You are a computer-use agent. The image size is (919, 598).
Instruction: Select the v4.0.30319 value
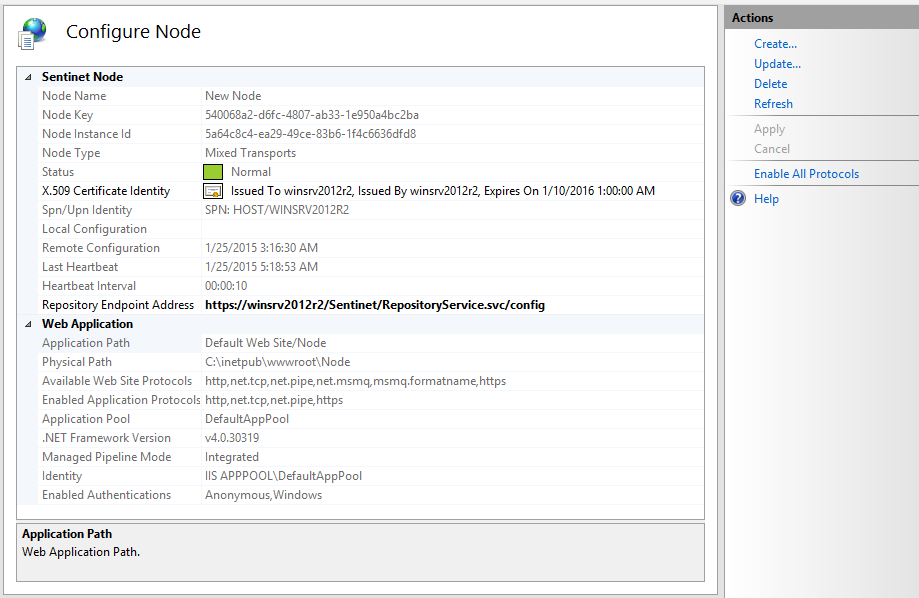tap(232, 438)
